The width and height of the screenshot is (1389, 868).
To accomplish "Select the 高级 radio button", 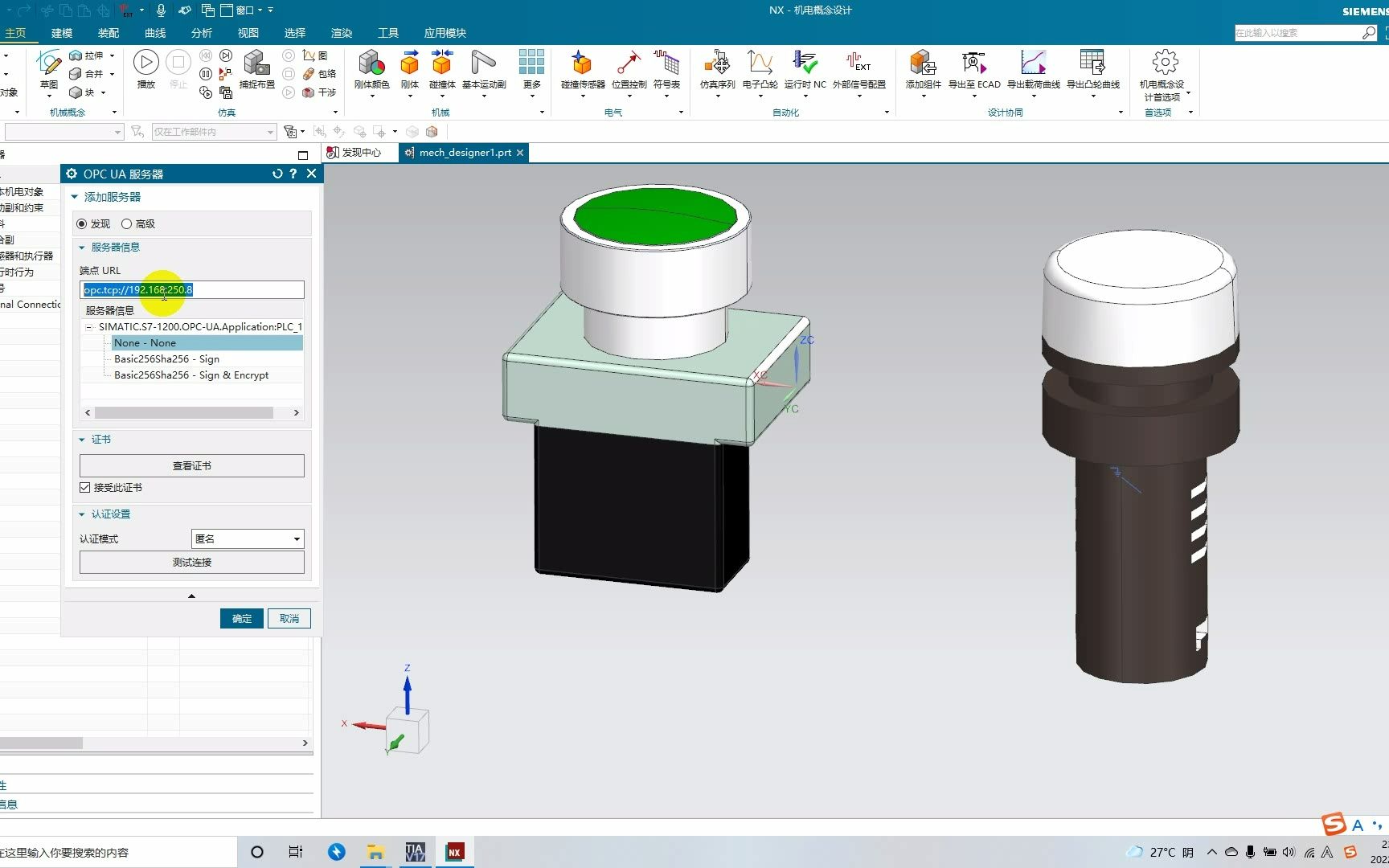I will 127,224.
